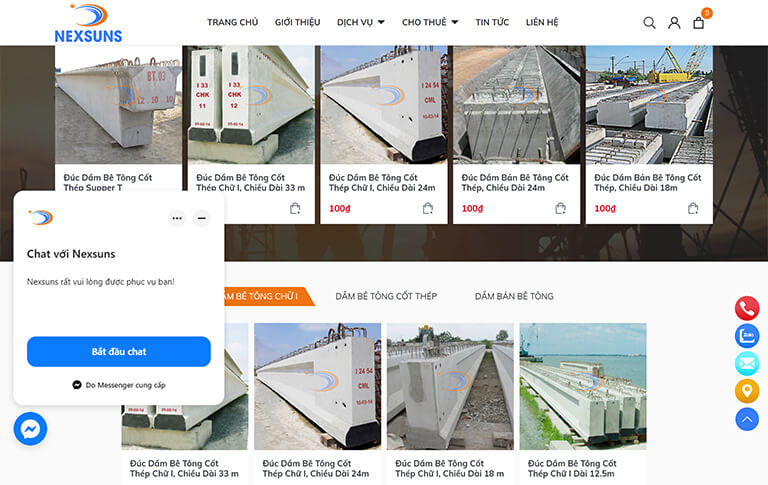Open lower Chữ I Dài 12.5m title

tap(572, 468)
